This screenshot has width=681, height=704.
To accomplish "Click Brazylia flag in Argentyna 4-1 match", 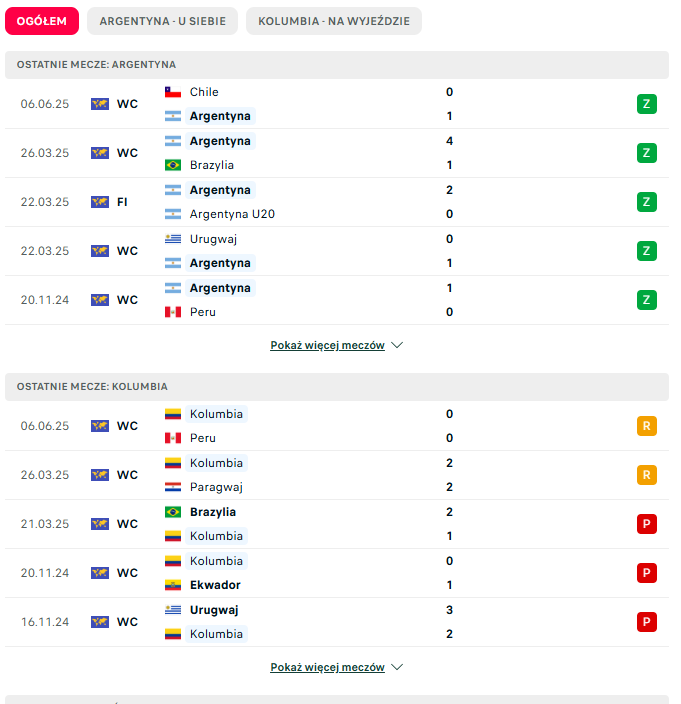I will tap(173, 165).
